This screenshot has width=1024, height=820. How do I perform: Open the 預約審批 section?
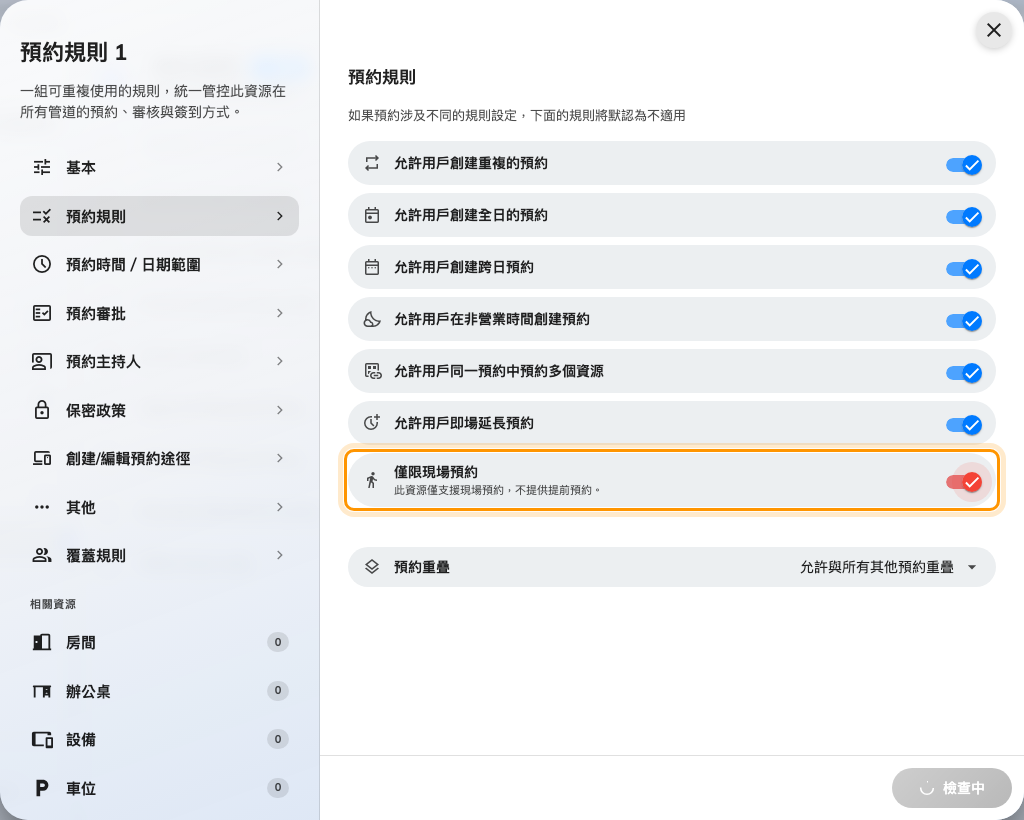point(159,313)
